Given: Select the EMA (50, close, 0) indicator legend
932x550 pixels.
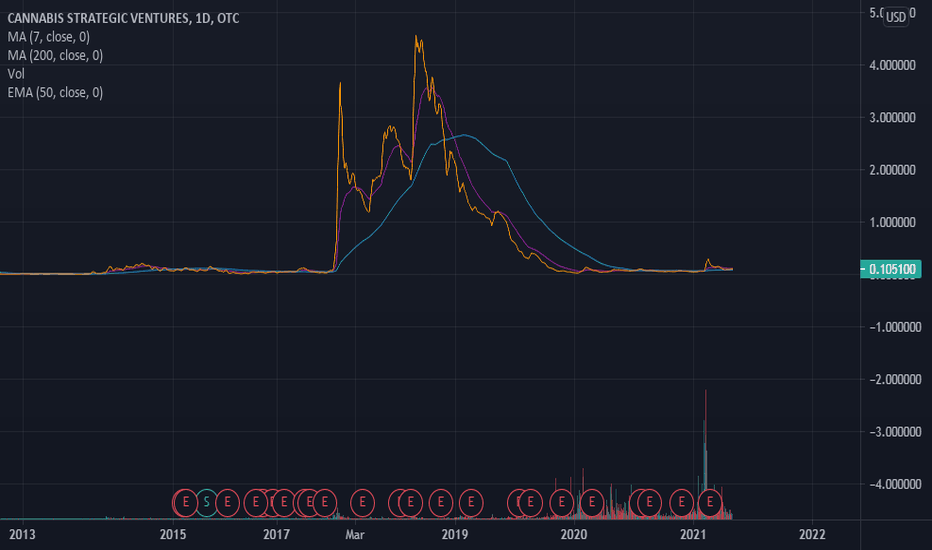Looking at the screenshot, I should [55, 92].
